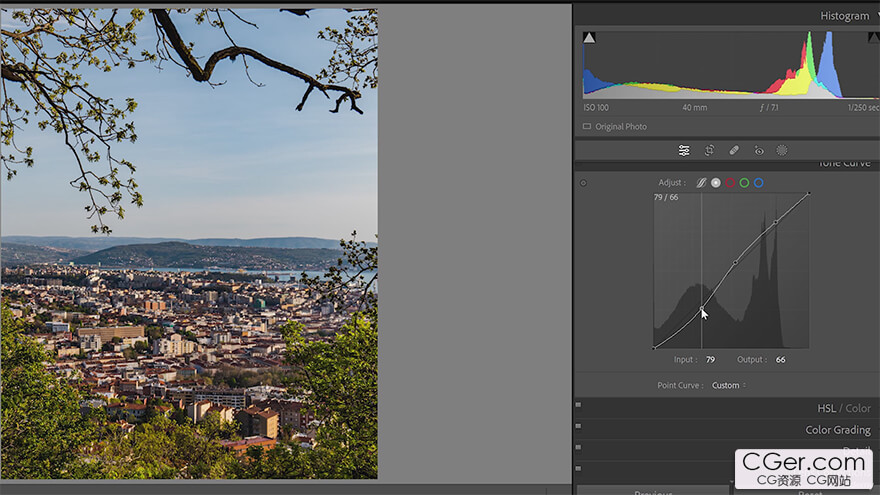Toggle the switch below Color Grading panel
880x495 pixels.
point(578,447)
